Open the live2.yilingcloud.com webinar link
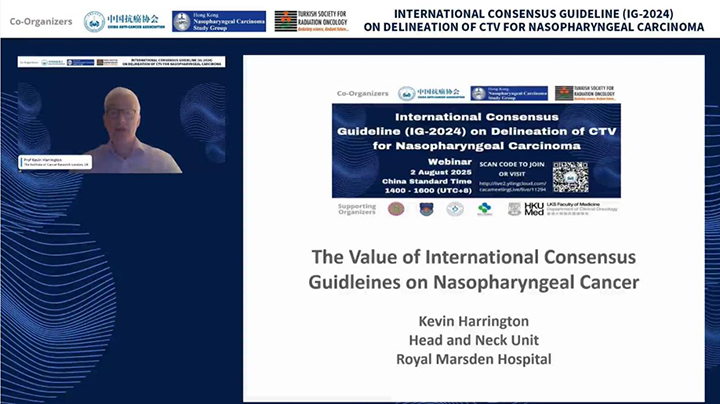This screenshot has height=404, width=720. [512, 186]
